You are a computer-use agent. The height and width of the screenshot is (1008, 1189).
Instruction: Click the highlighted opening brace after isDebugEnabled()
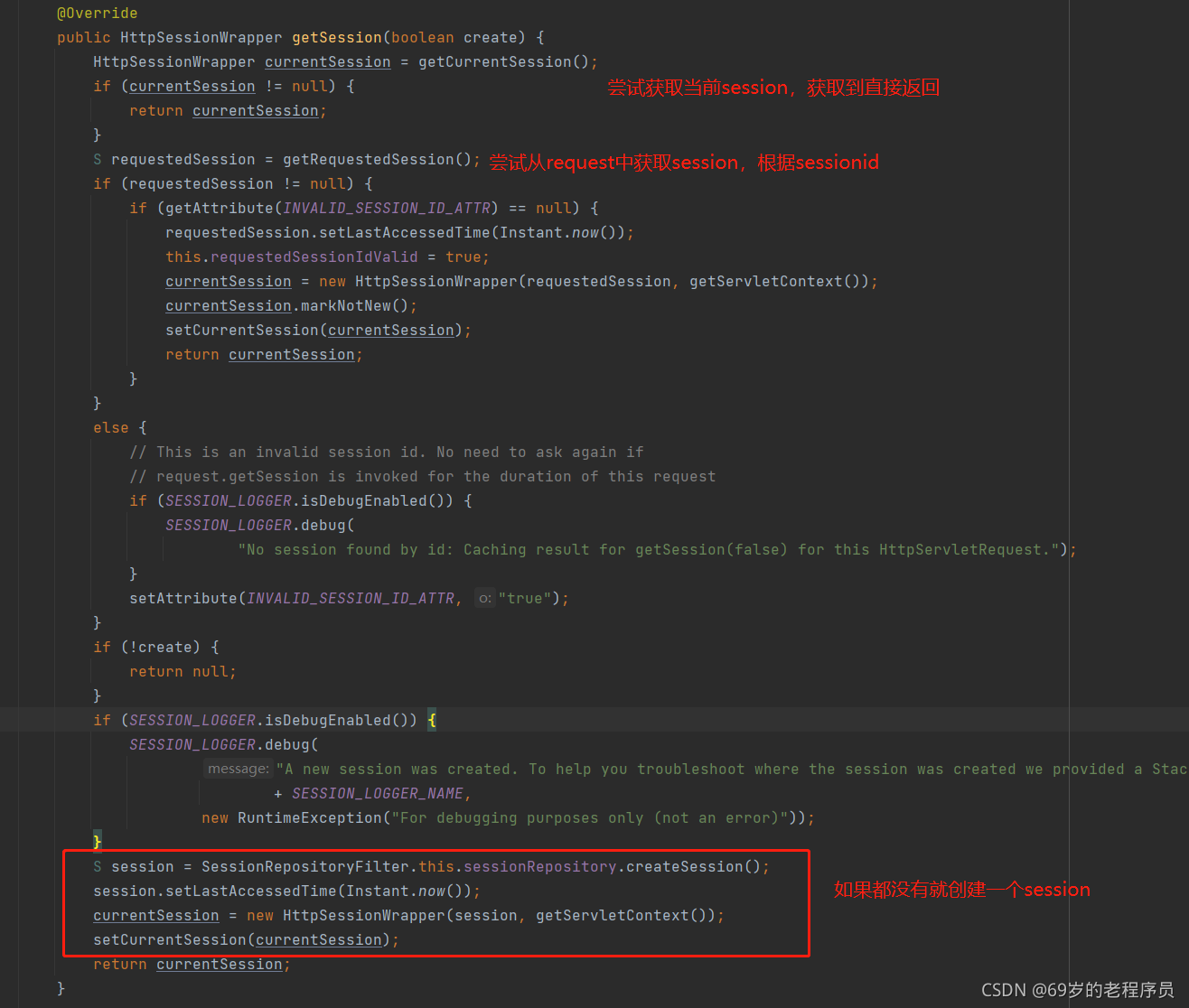432,720
